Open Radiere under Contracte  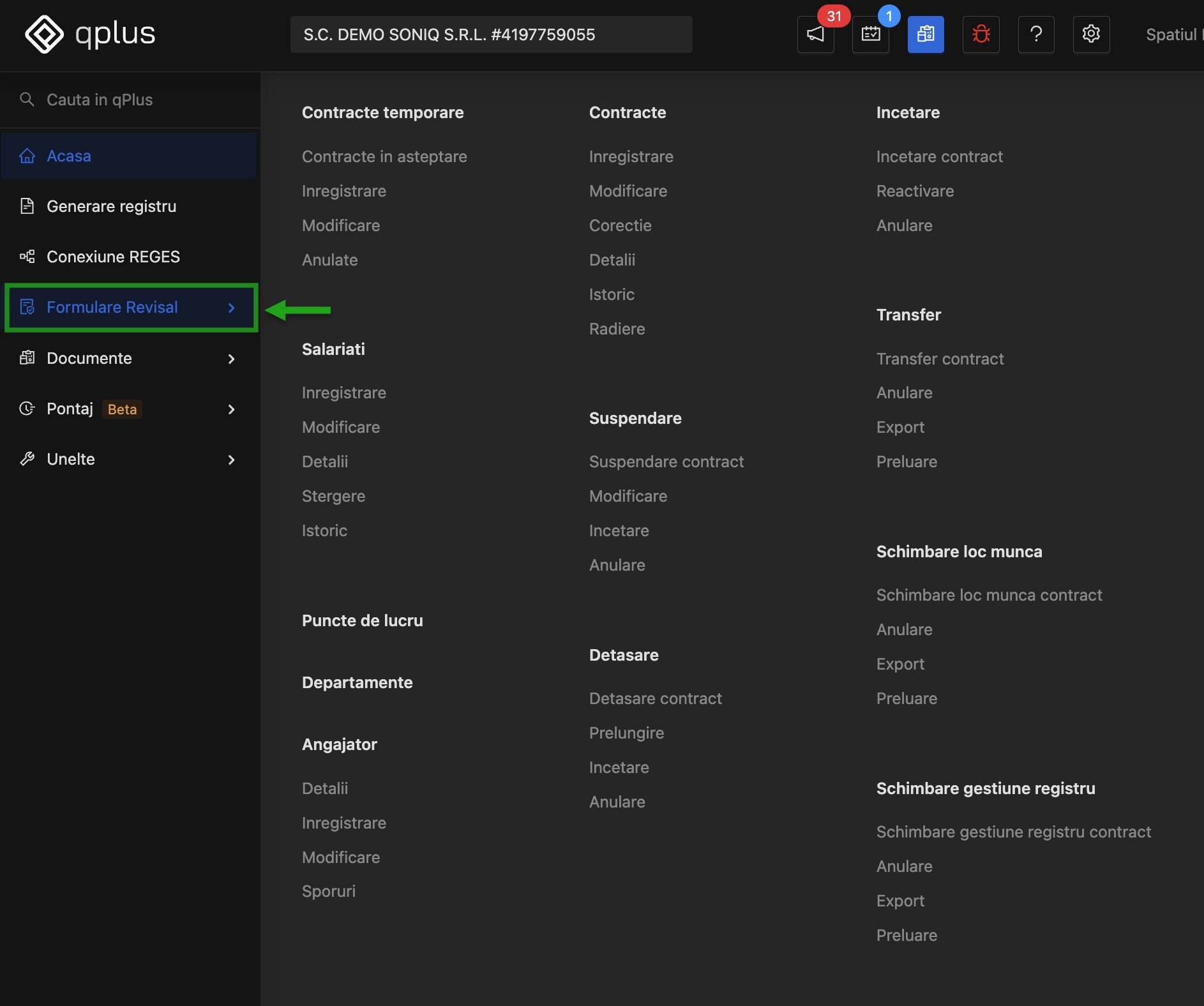pyautogui.click(x=617, y=329)
